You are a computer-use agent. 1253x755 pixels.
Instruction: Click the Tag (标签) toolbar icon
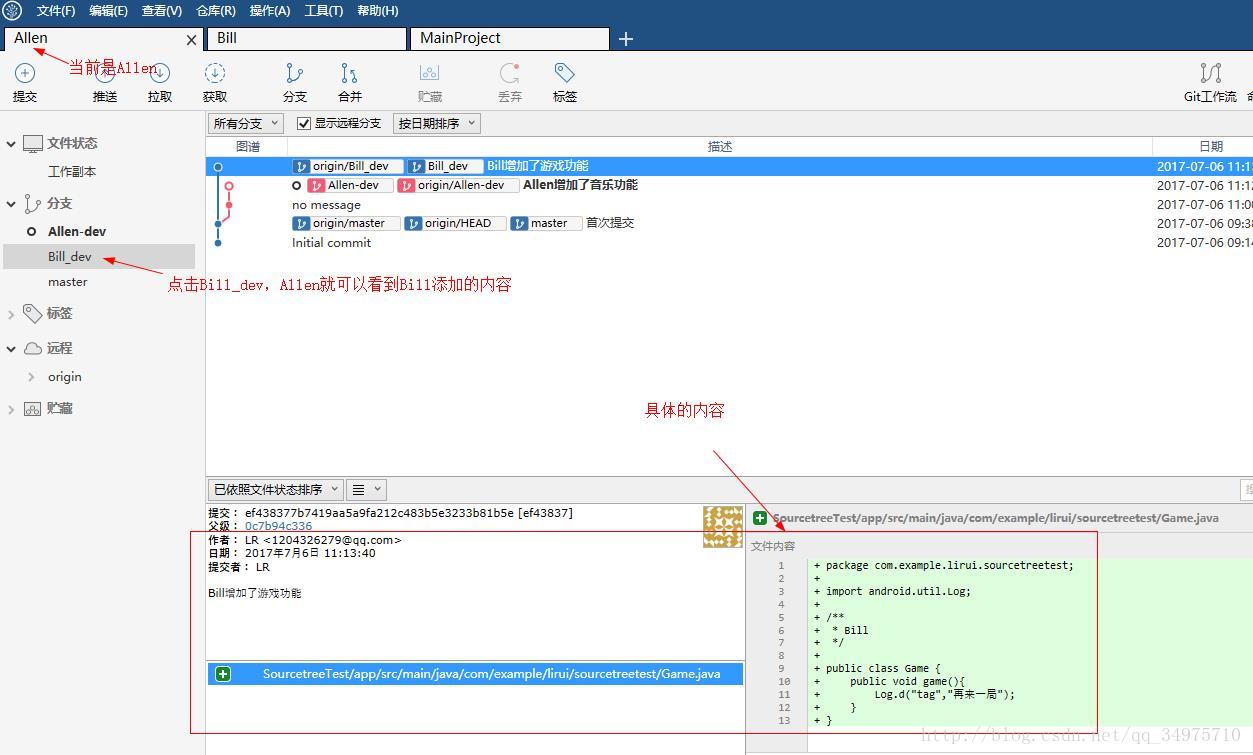[x=565, y=73]
